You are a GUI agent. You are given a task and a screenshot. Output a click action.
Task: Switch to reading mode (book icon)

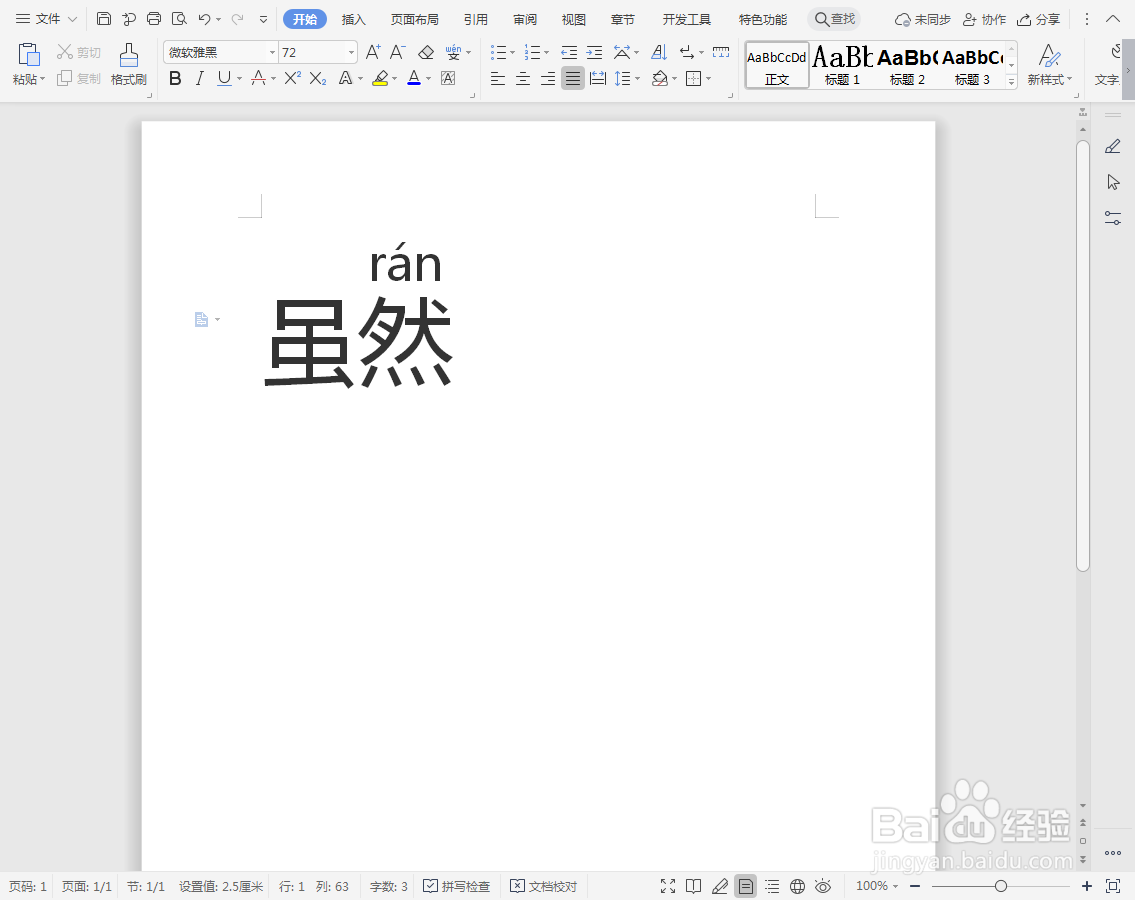pyautogui.click(x=693, y=886)
